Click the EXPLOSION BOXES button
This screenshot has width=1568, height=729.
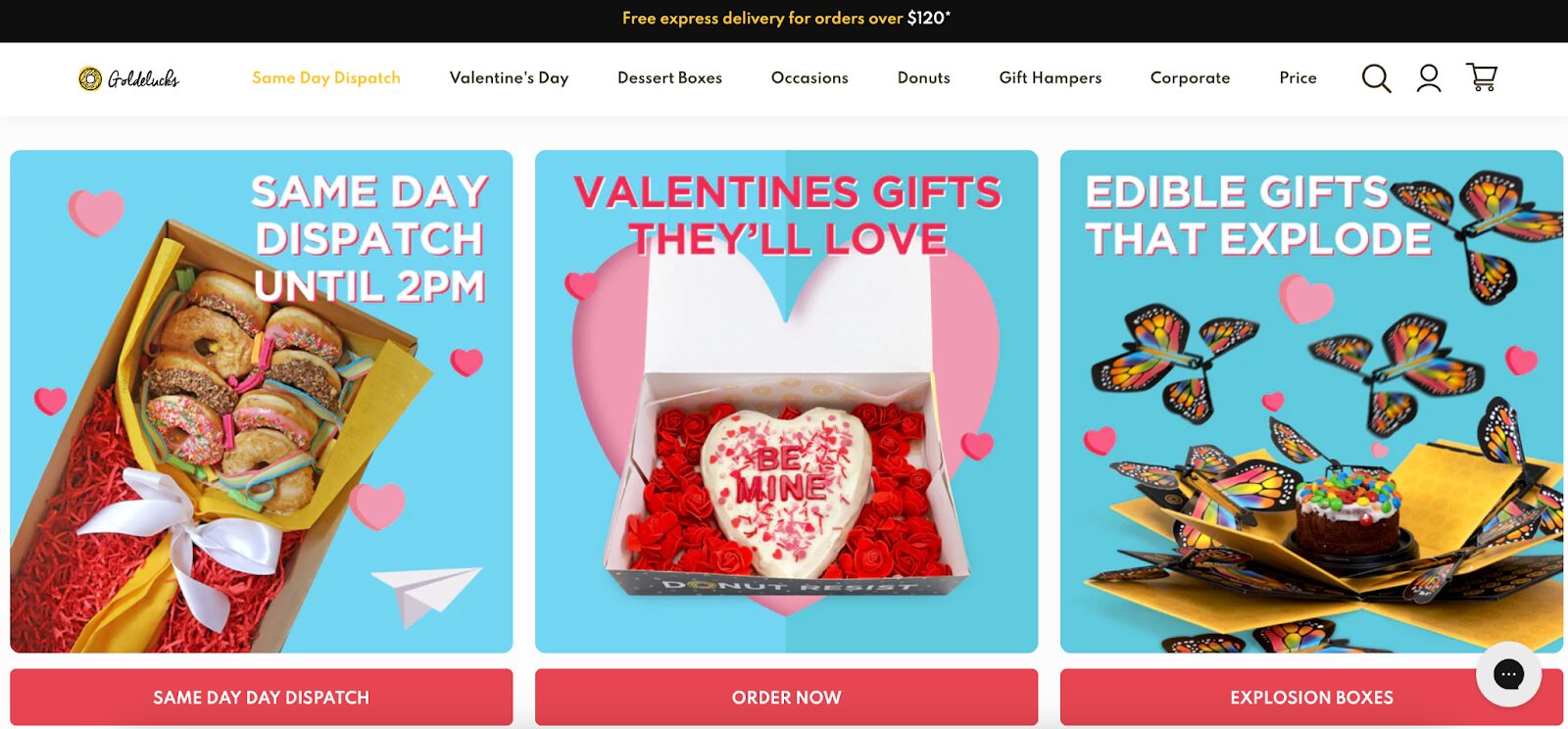(x=1311, y=698)
